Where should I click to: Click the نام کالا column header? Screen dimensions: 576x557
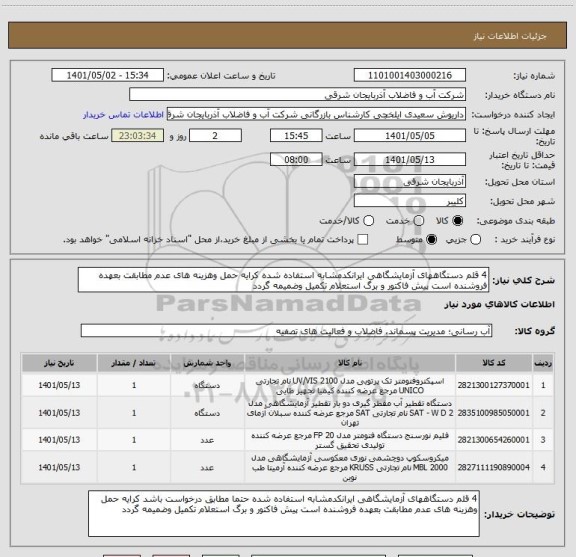(x=350, y=363)
